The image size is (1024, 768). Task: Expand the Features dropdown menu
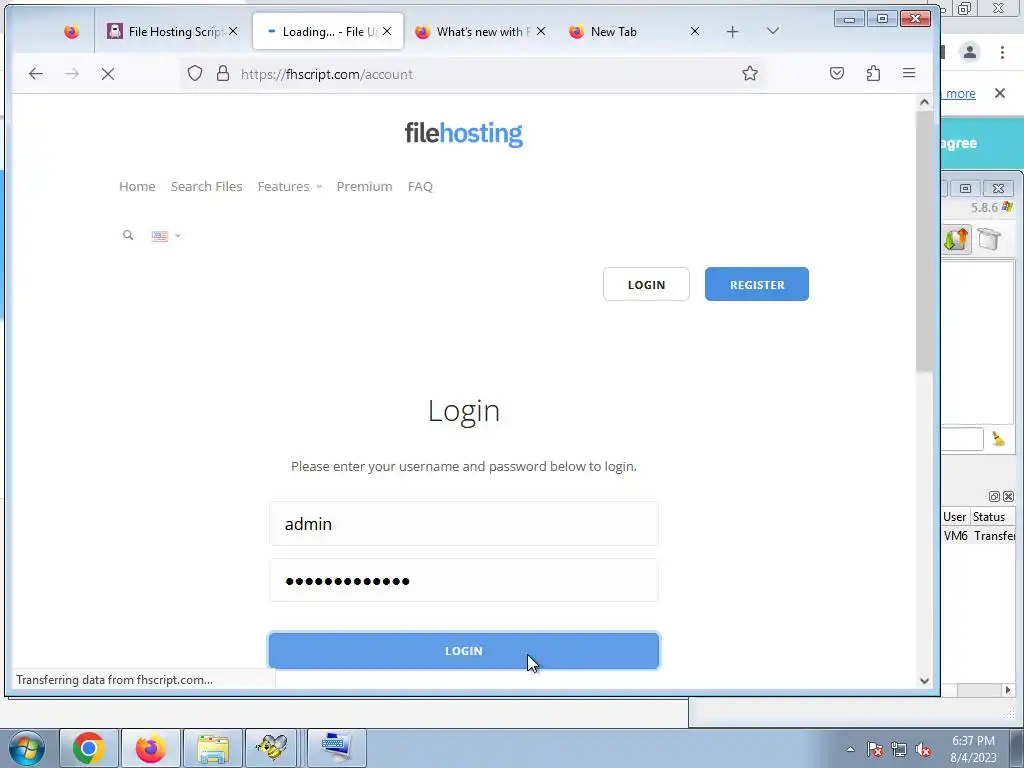[x=289, y=186]
